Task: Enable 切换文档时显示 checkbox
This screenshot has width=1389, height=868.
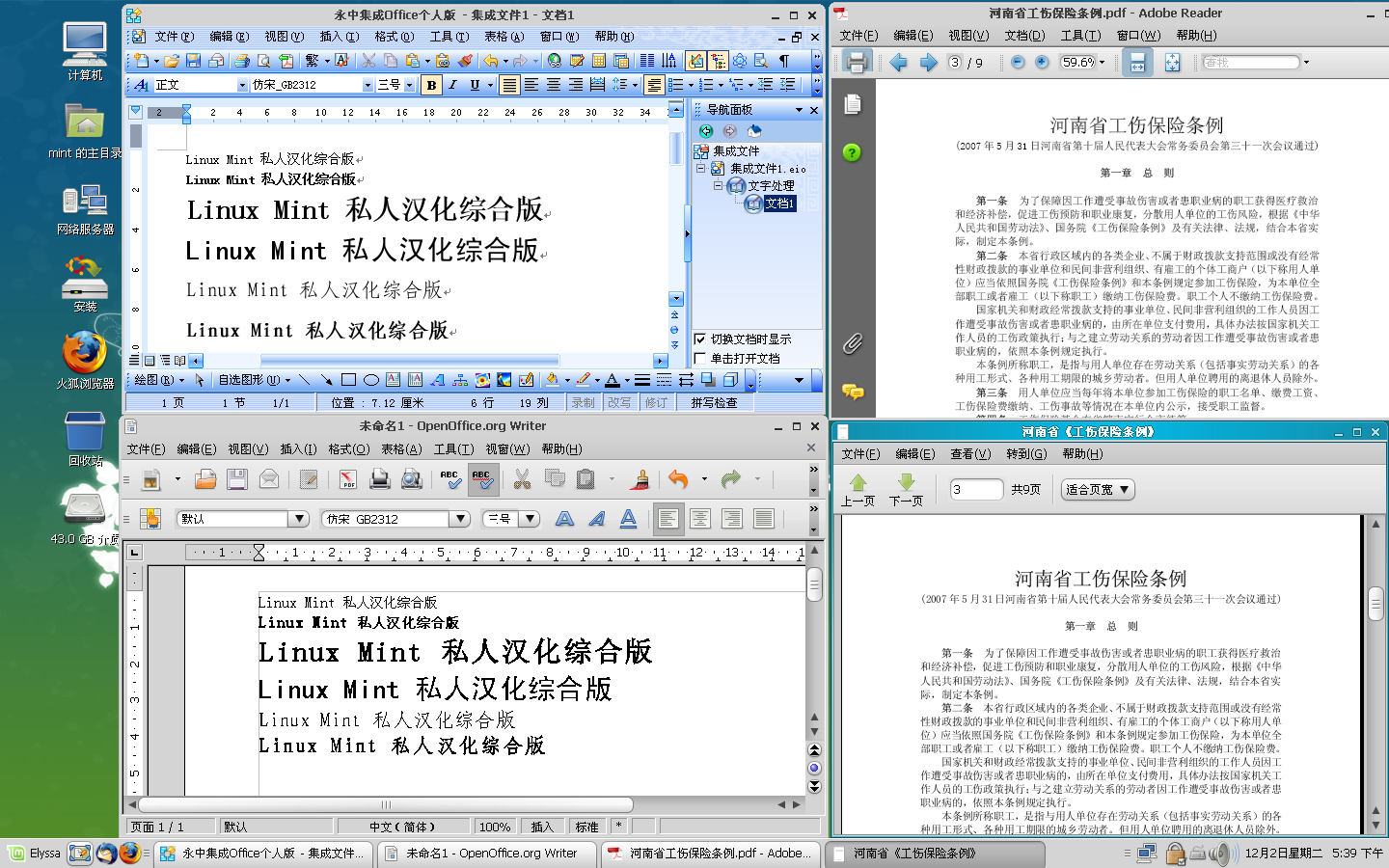Action: click(x=700, y=339)
